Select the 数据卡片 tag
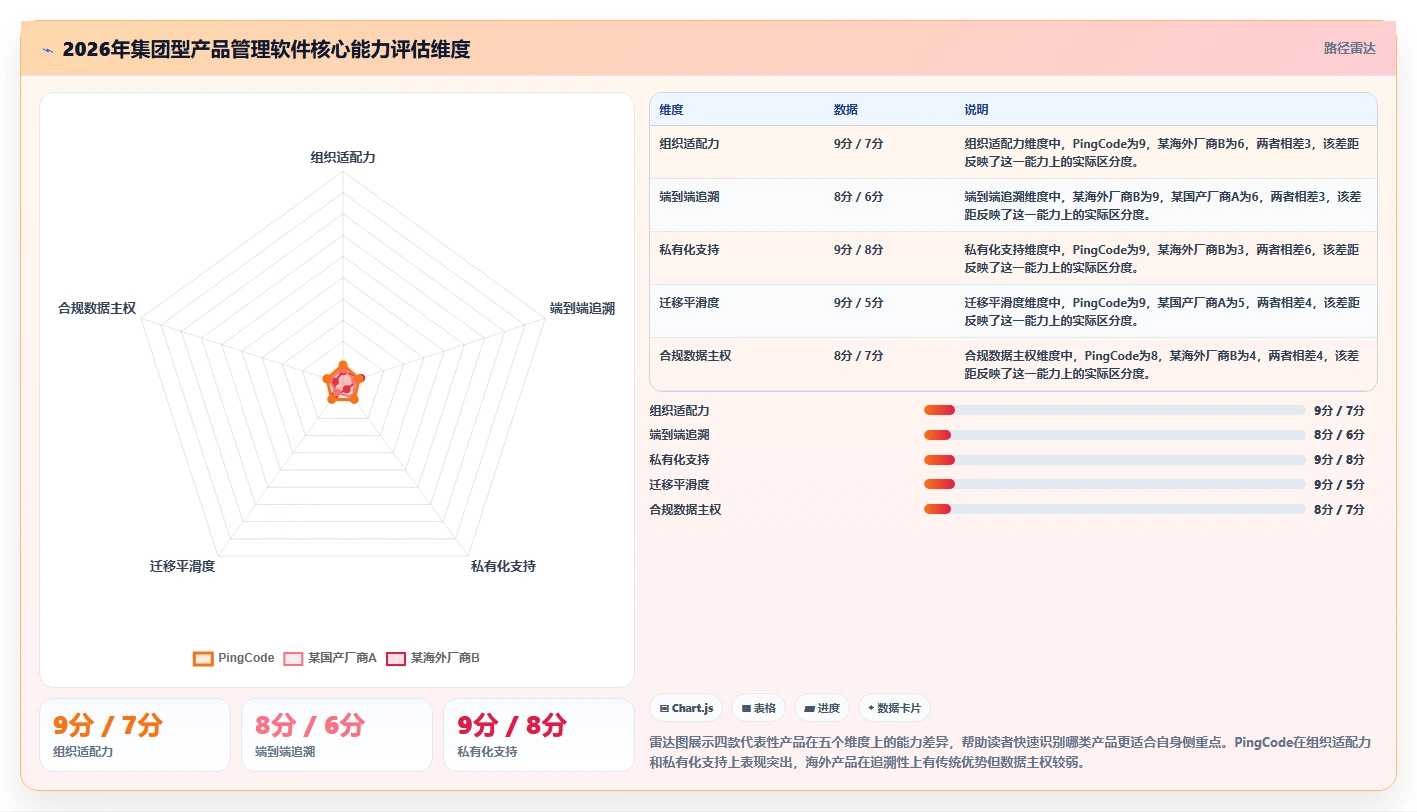1417x812 pixels. click(x=894, y=708)
